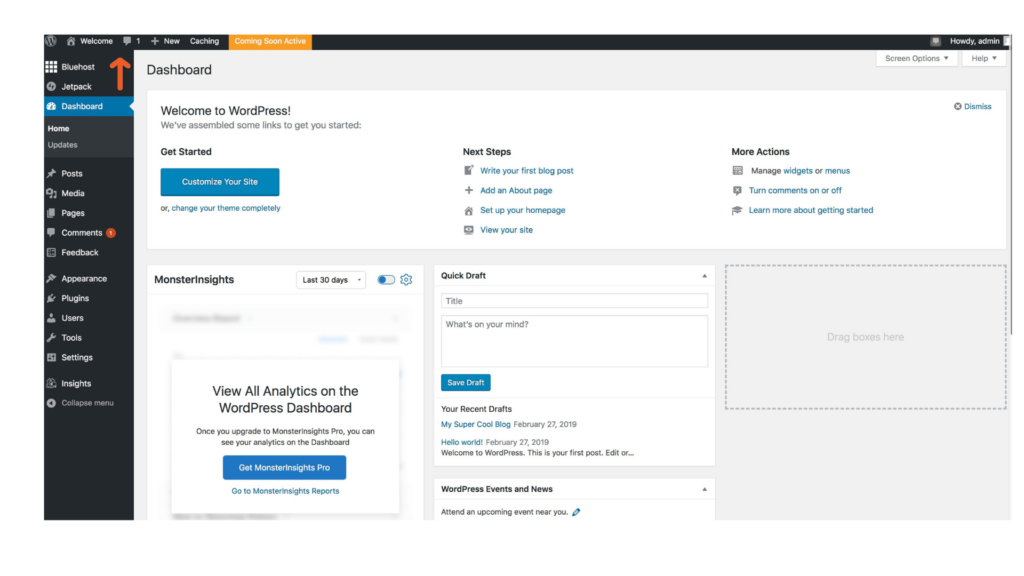Image resolution: width=1024 pixels, height=576 pixels.
Task: Collapse WordPress Events and News widget
Action: (704, 489)
